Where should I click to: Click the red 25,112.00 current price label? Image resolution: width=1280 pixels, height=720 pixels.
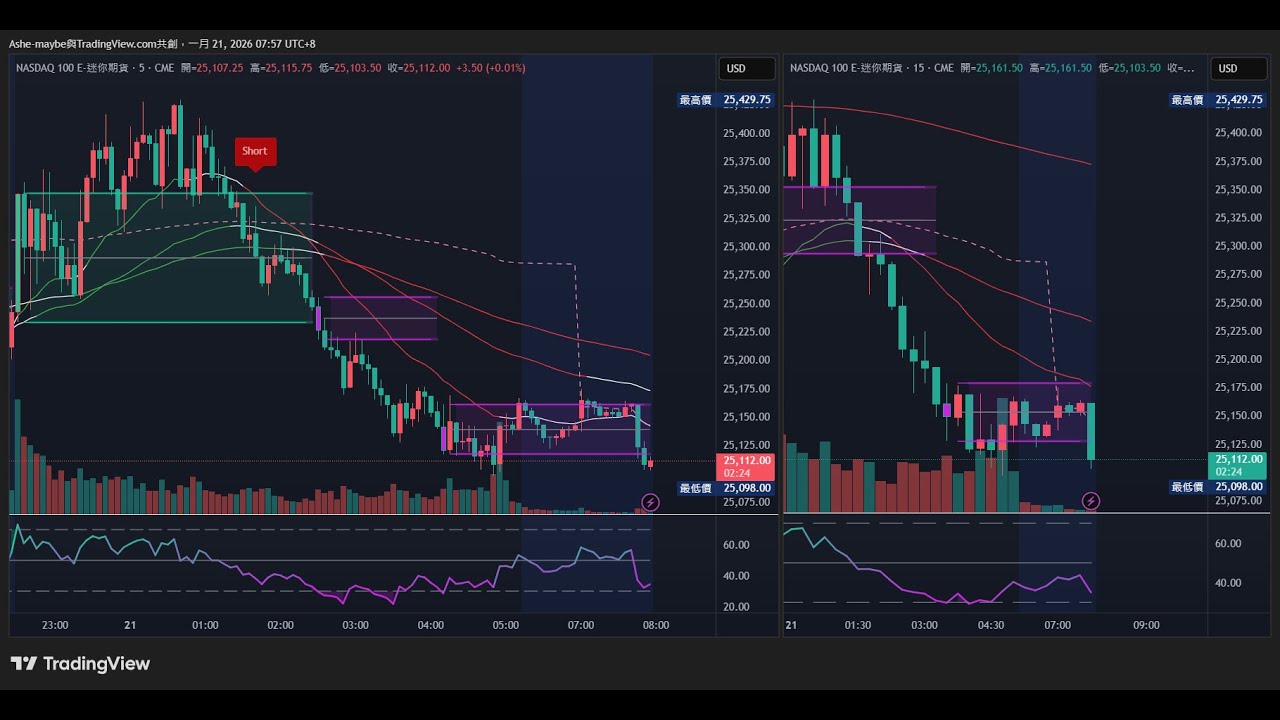point(745,467)
